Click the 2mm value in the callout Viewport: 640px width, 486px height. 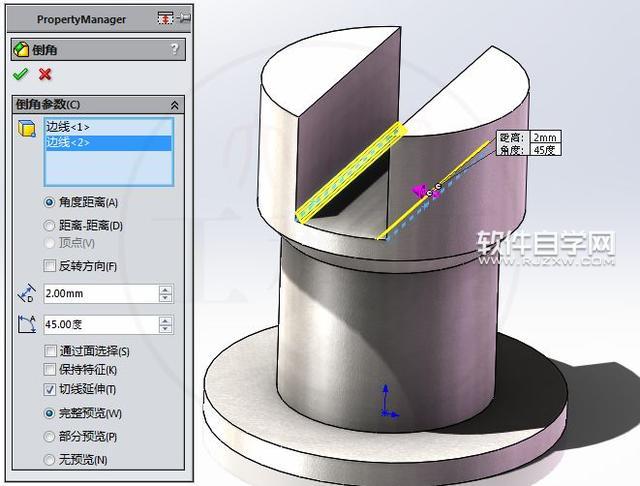pos(545,138)
